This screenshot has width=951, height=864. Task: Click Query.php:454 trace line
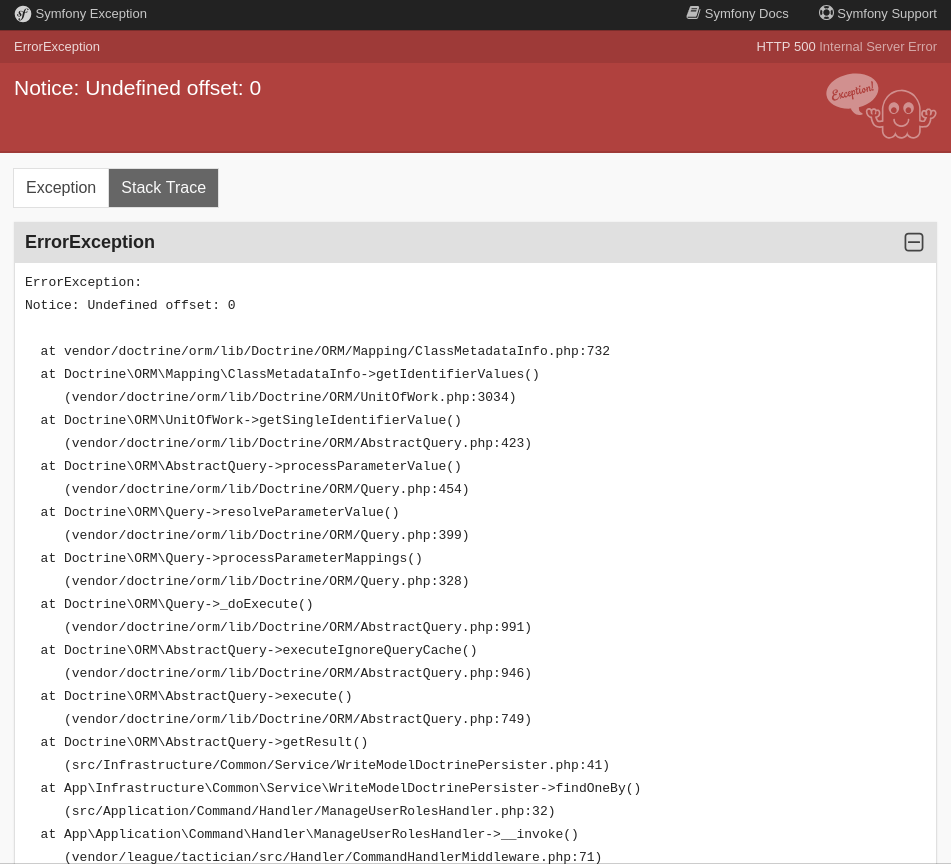pos(267,489)
